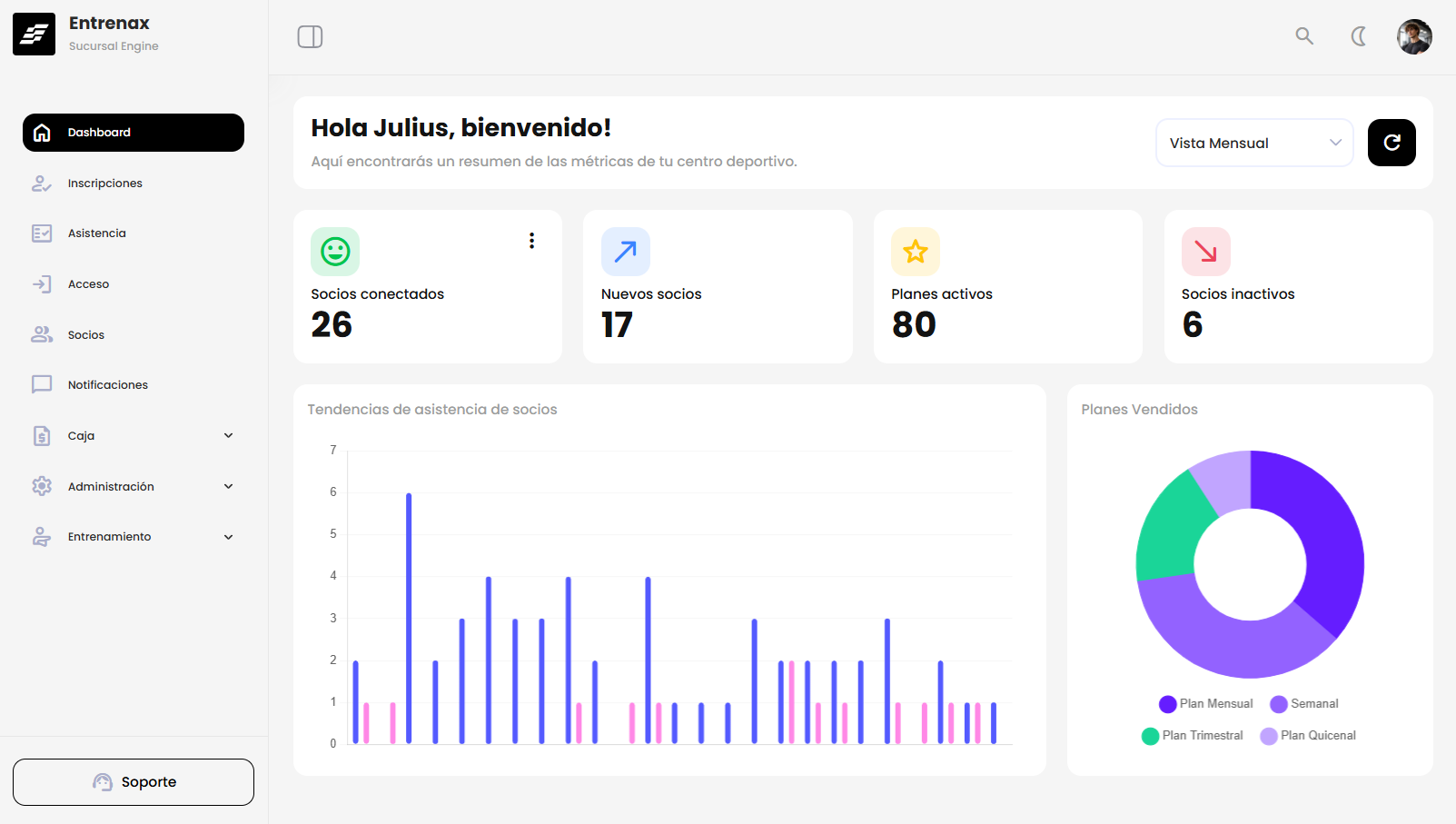Toggle the sidebar panel icon
This screenshot has height=824, width=1456.
[x=310, y=36]
